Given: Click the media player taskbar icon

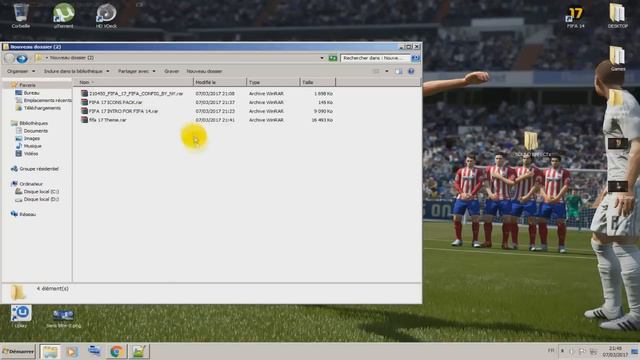Looking at the screenshot, I should coord(72,351).
